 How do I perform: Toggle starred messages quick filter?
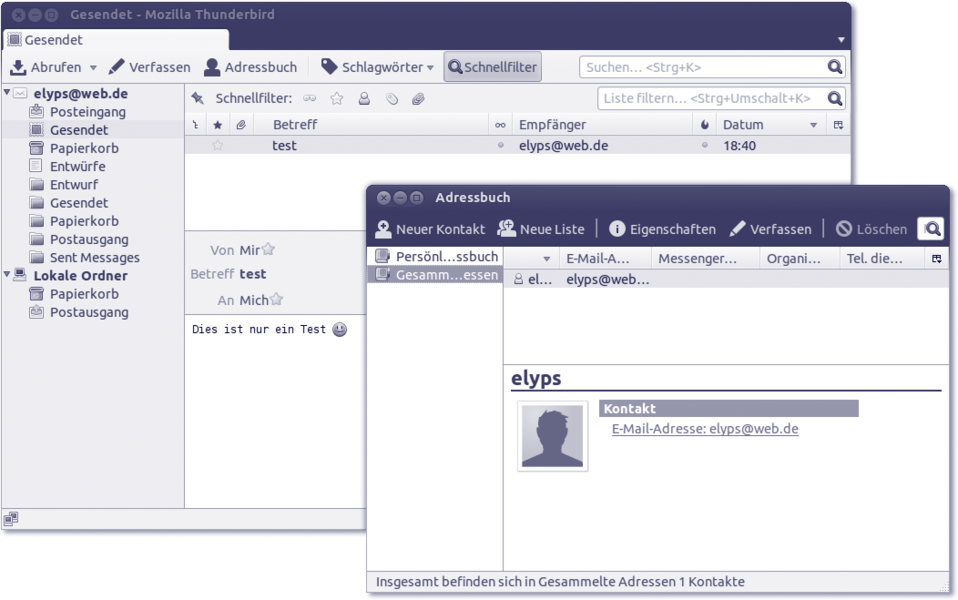337,99
